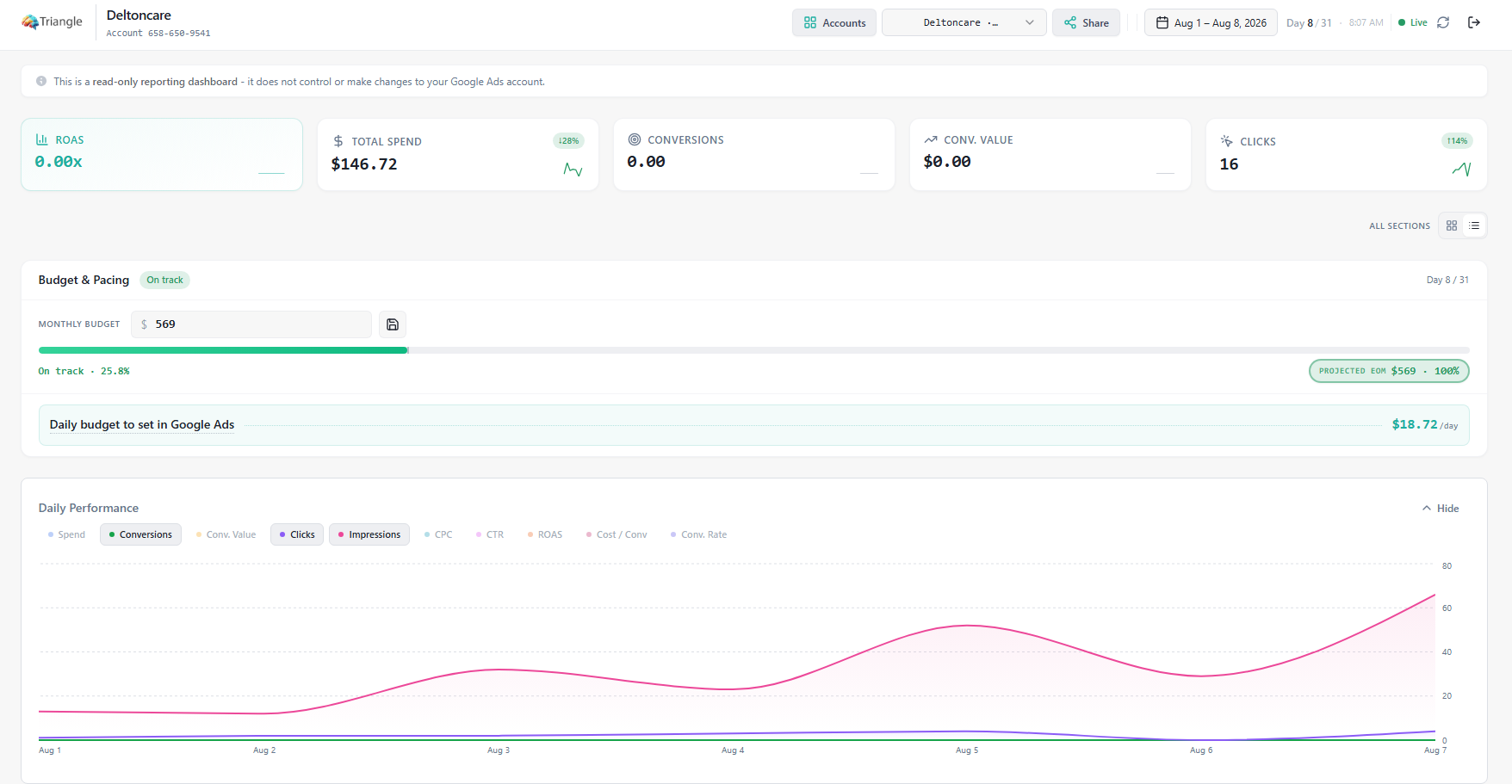This screenshot has width=1512, height=784.
Task: Click the refresh data icon
Action: (1443, 22)
